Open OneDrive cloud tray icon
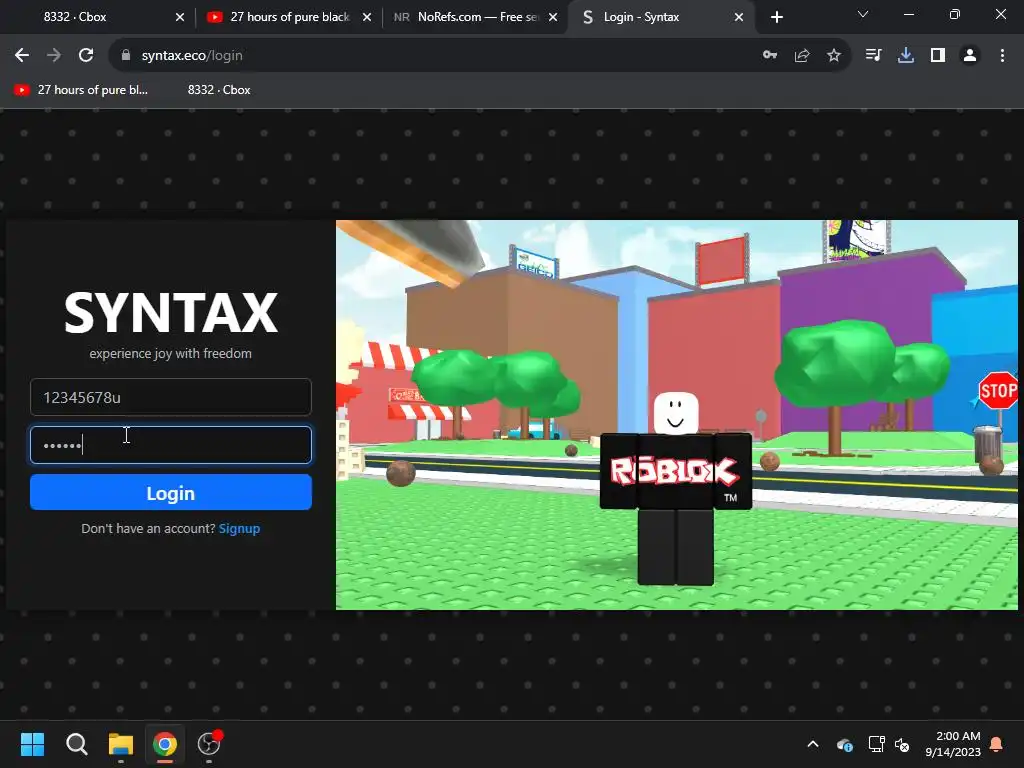The height and width of the screenshot is (768, 1024). pyautogui.click(x=844, y=744)
